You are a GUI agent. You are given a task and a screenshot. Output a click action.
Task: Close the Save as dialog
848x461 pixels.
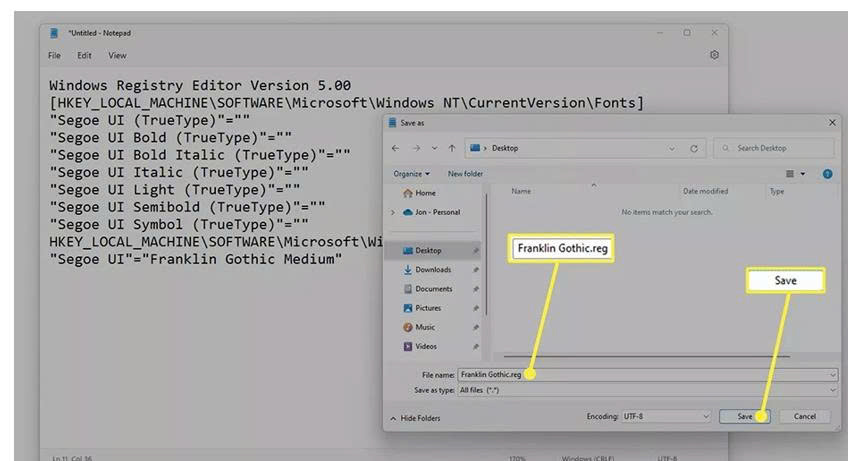832,123
